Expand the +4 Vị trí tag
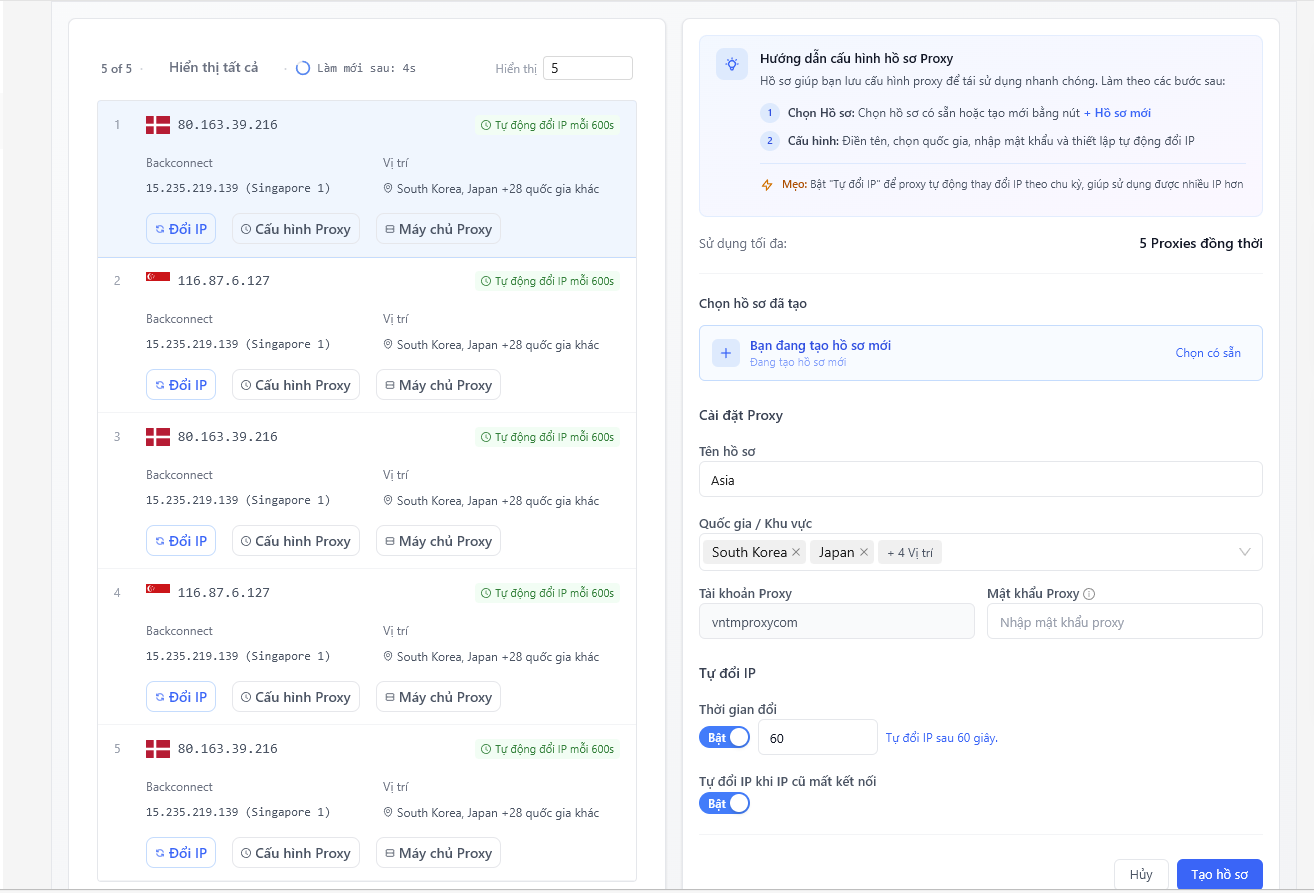This screenshot has height=893, width=1314. pos(909,552)
